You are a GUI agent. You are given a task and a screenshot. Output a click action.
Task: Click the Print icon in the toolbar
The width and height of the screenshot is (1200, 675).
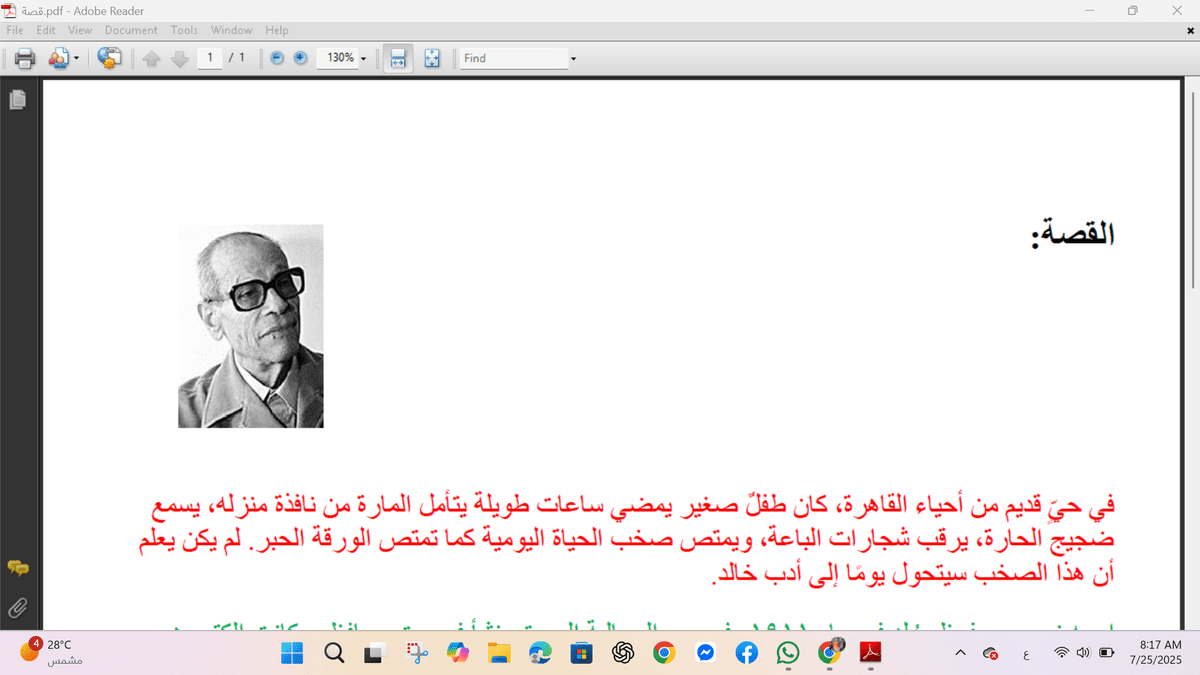tap(25, 58)
